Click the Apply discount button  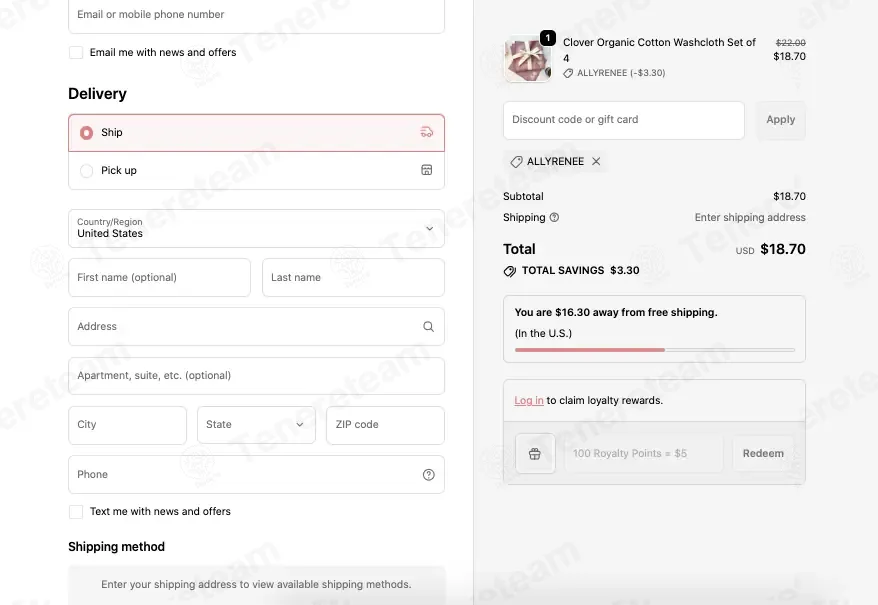point(781,120)
